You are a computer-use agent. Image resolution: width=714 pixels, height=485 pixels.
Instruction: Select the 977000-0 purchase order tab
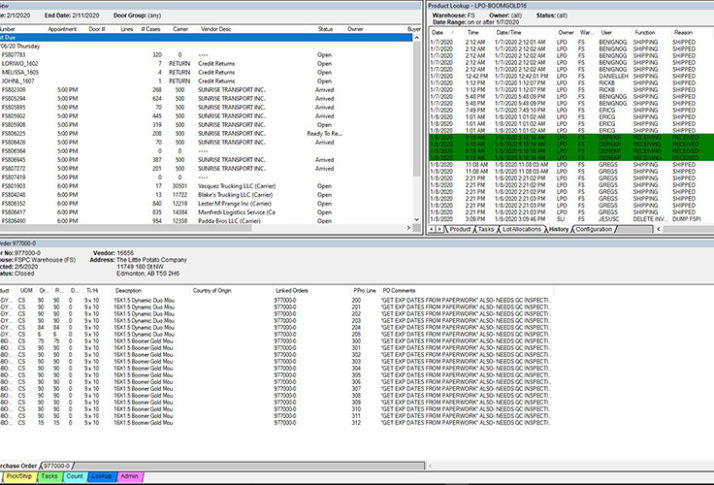click(x=57, y=465)
